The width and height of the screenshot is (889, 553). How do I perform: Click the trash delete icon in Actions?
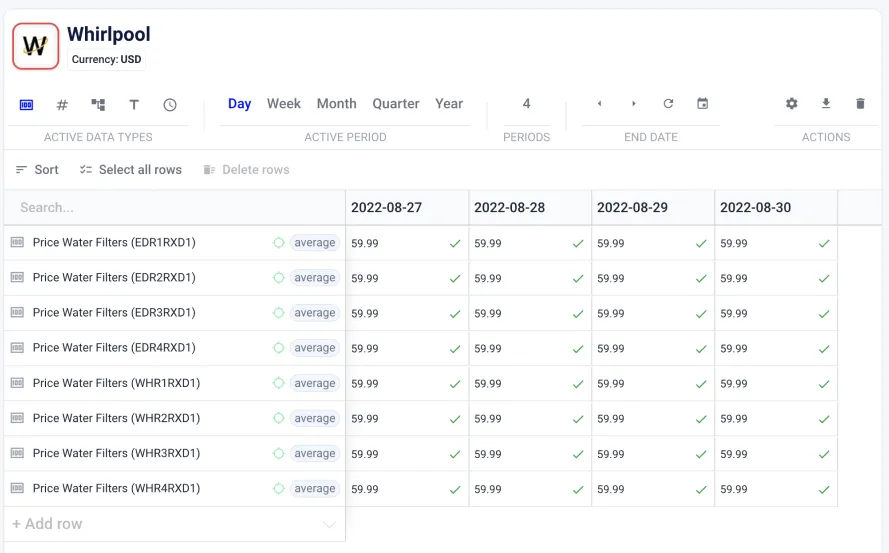(x=860, y=104)
